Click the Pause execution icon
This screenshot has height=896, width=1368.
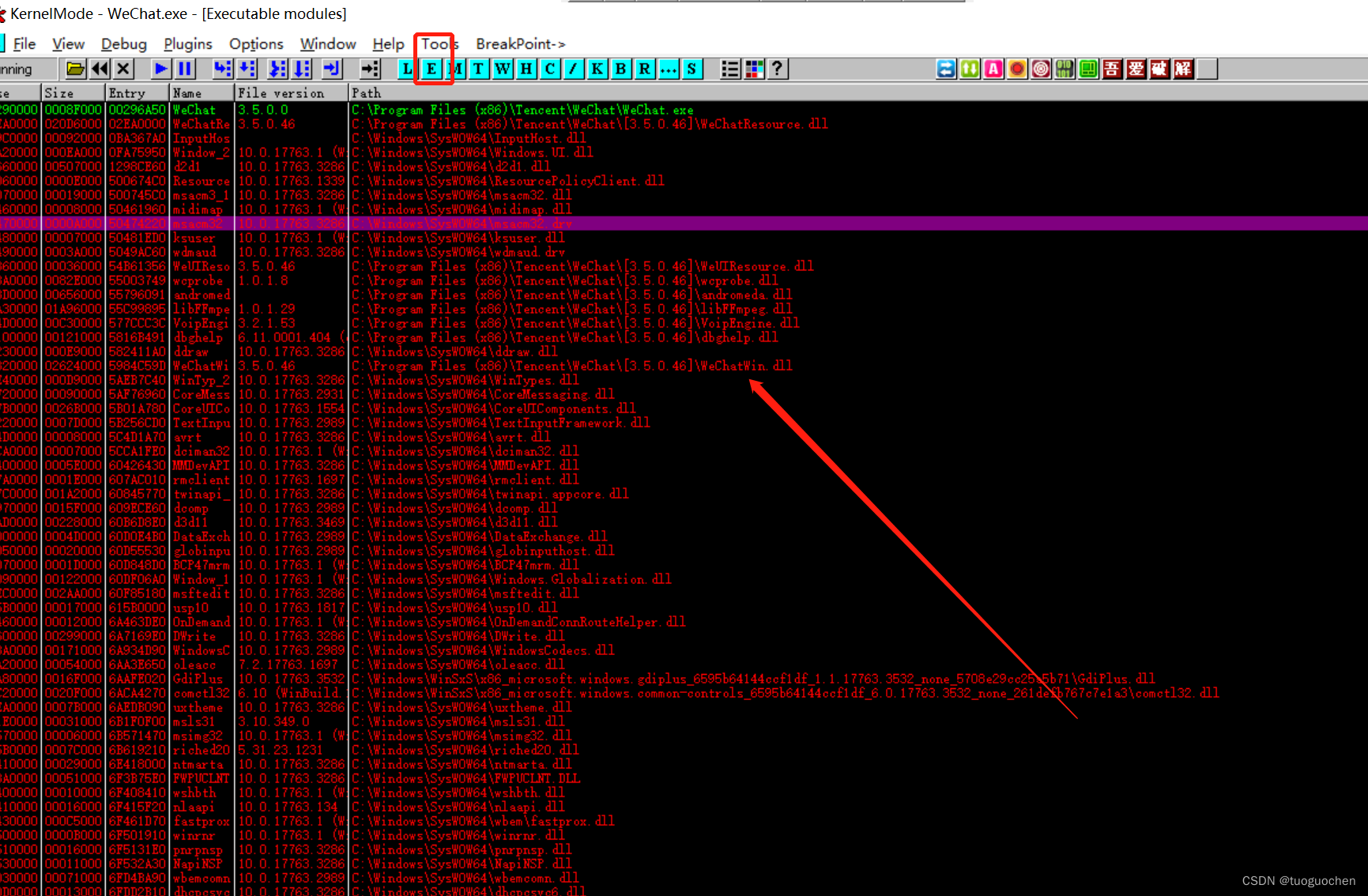coord(185,69)
